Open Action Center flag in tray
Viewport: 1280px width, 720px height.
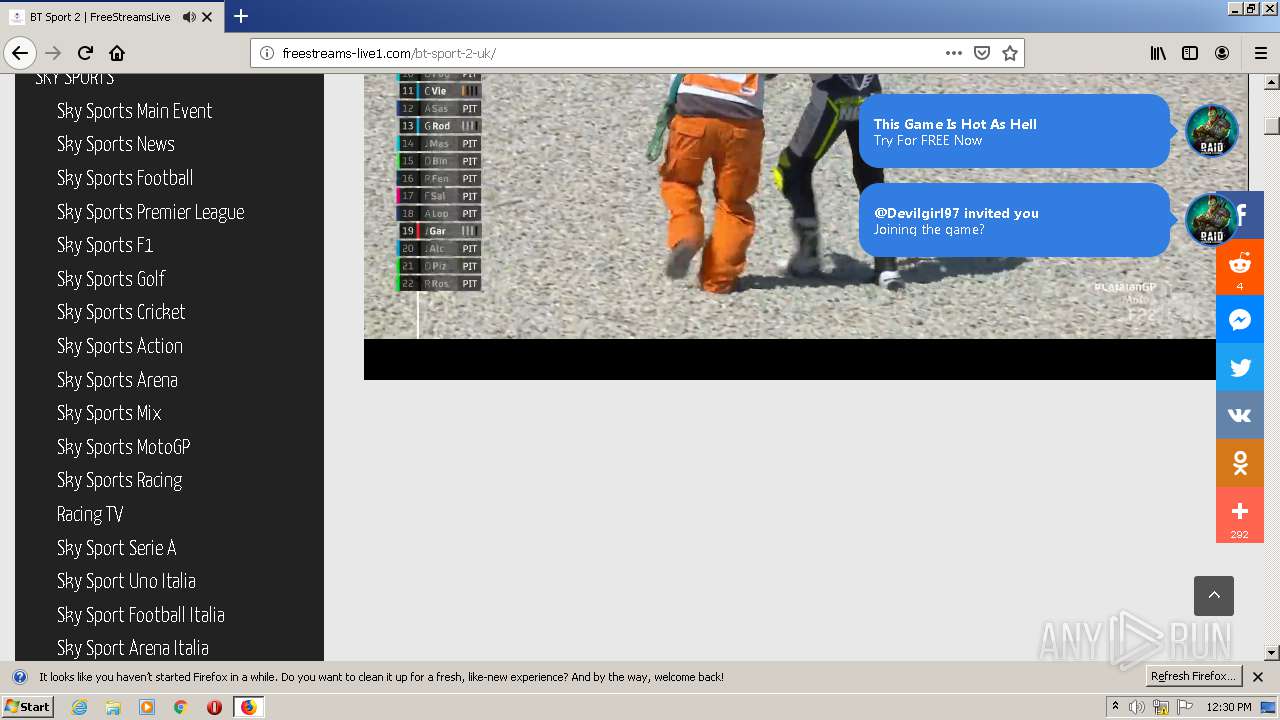tap(1185, 707)
